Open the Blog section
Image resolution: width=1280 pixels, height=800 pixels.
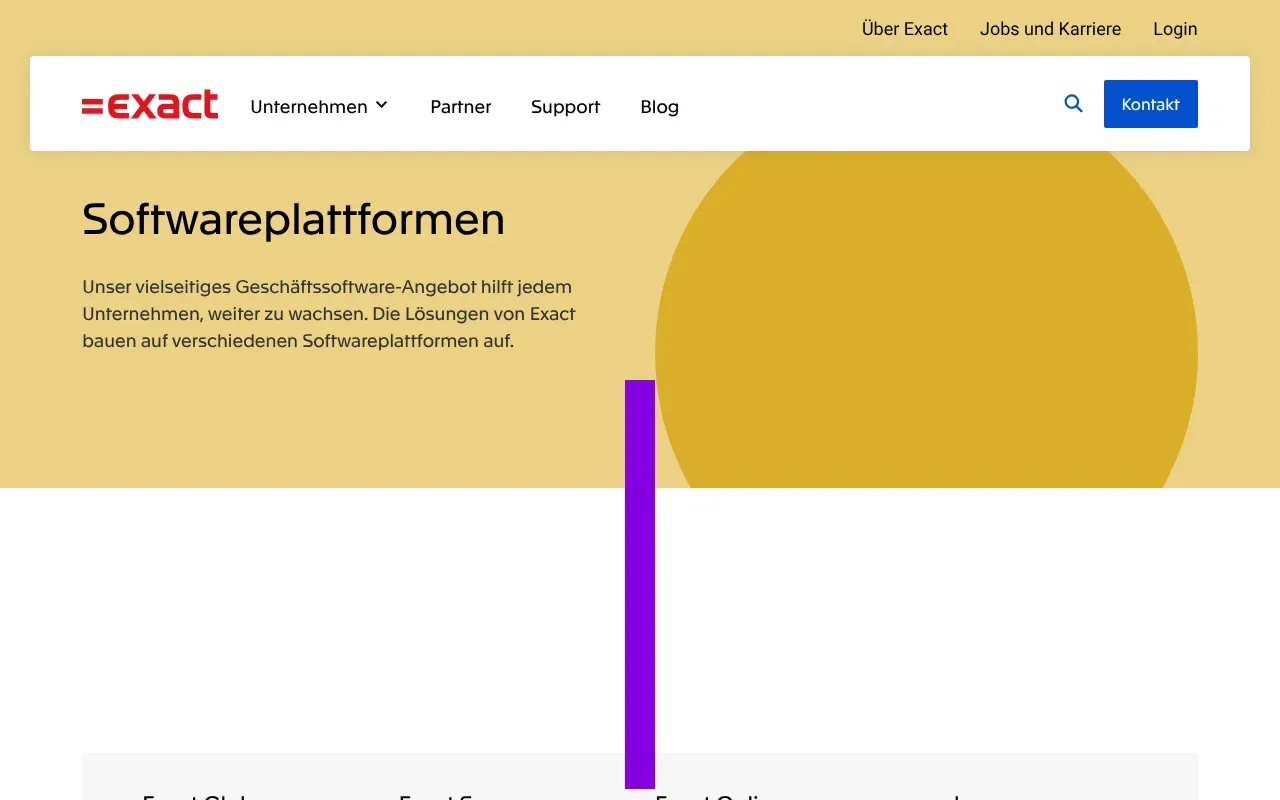(x=659, y=107)
